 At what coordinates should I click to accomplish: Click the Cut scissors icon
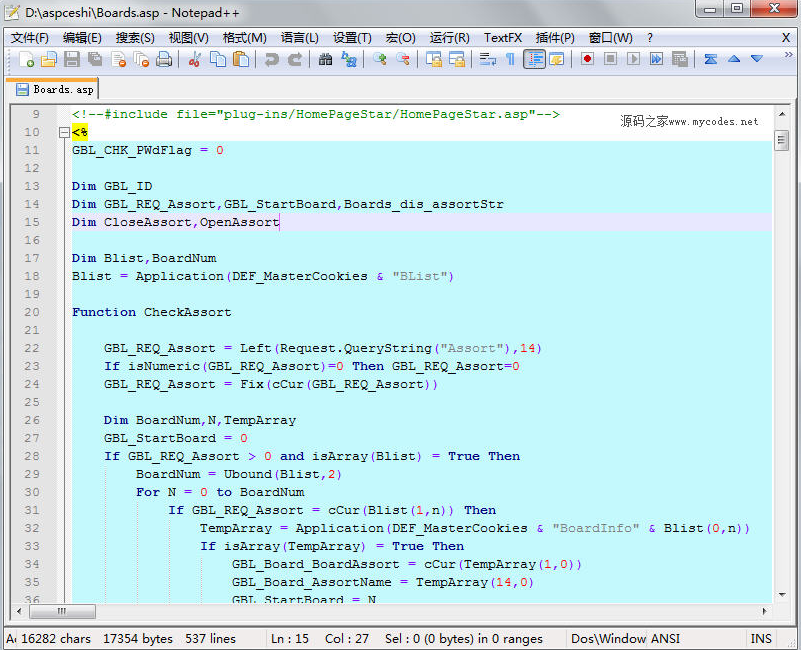click(x=195, y=60)
